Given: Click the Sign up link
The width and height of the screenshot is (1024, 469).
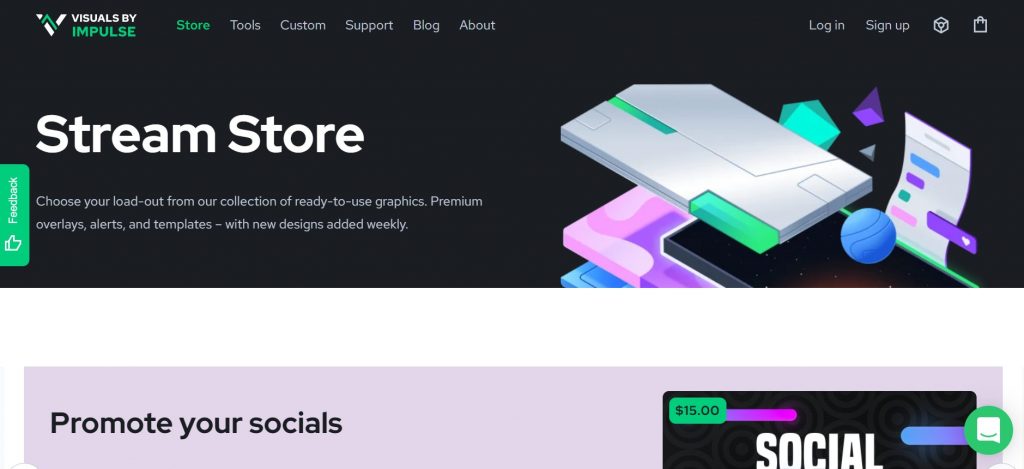Looking at the screenshot, I should pyautogui.click(x=888, y=25).
